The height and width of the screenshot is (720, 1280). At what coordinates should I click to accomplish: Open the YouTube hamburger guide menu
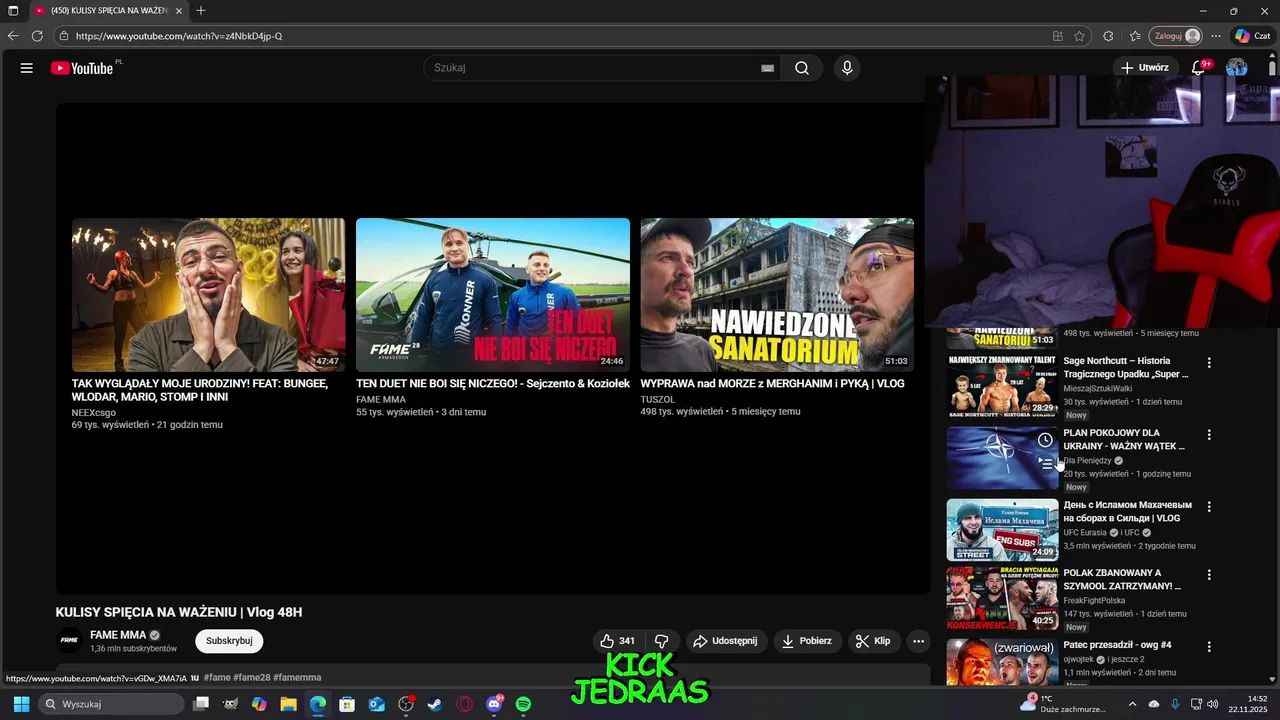coord(27,68)
